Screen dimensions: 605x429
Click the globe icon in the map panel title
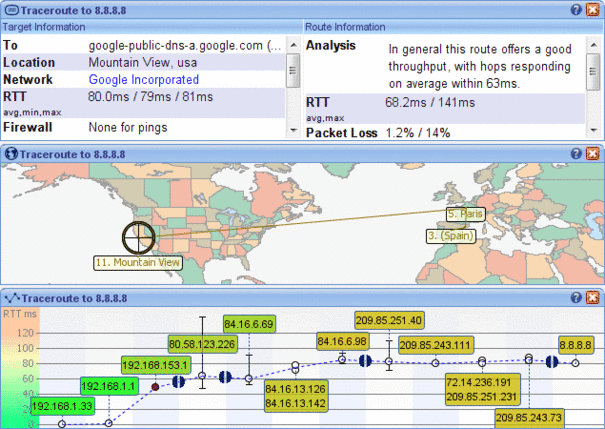coord(11,154)
